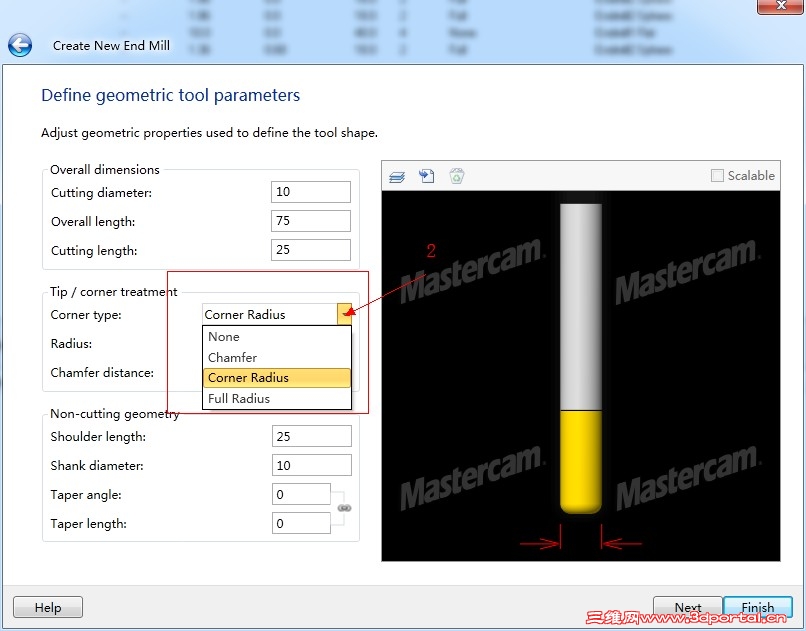Viewport: 806px width, 631px height.
Task: Edit the Taper angle field
Action: [x=301, y=494]
